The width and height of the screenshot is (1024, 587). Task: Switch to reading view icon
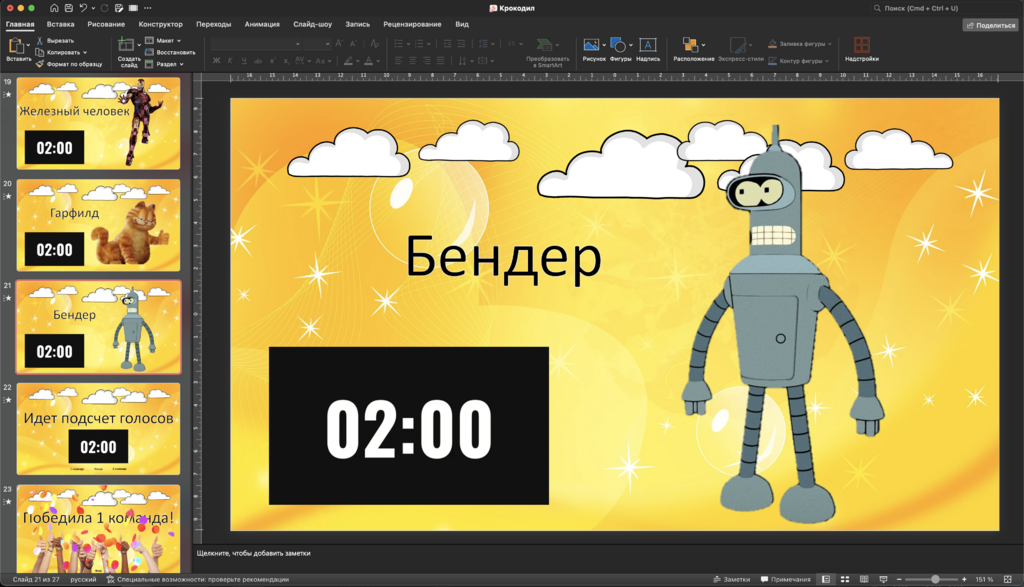864,579
